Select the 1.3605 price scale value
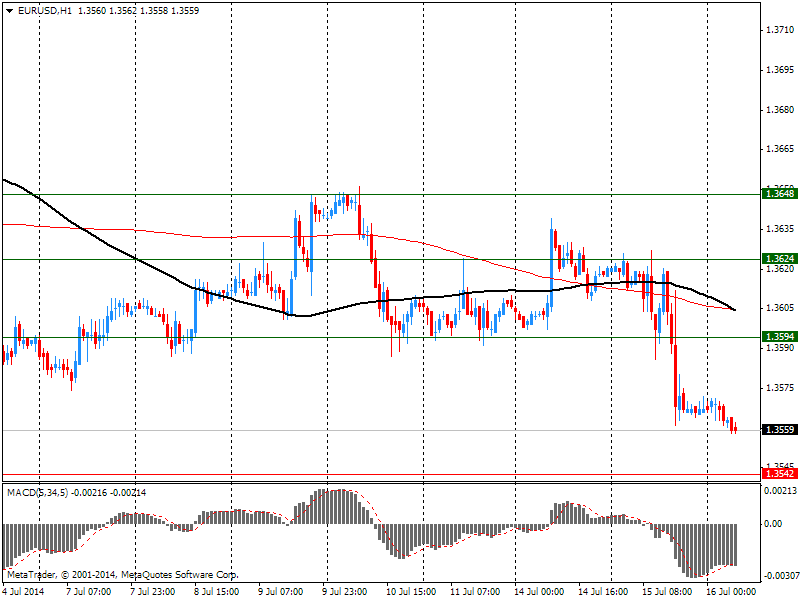The width and height of the screenshot is (800, 600). tap(780, 308)
